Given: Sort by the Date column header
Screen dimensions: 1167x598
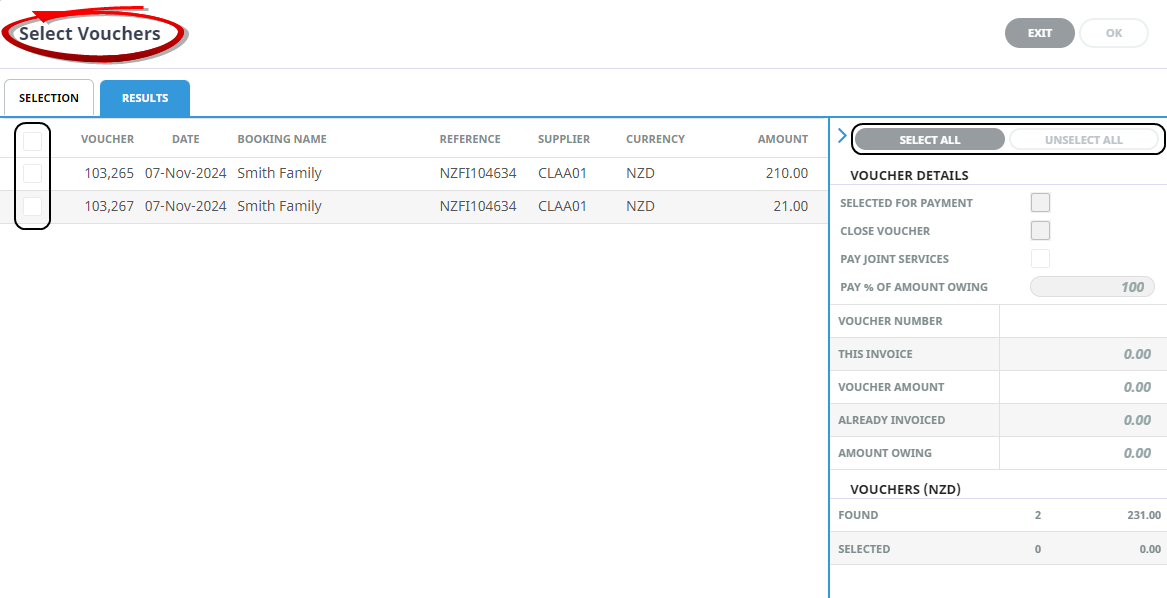Looking at the screenshot, I should pos(185,139).
